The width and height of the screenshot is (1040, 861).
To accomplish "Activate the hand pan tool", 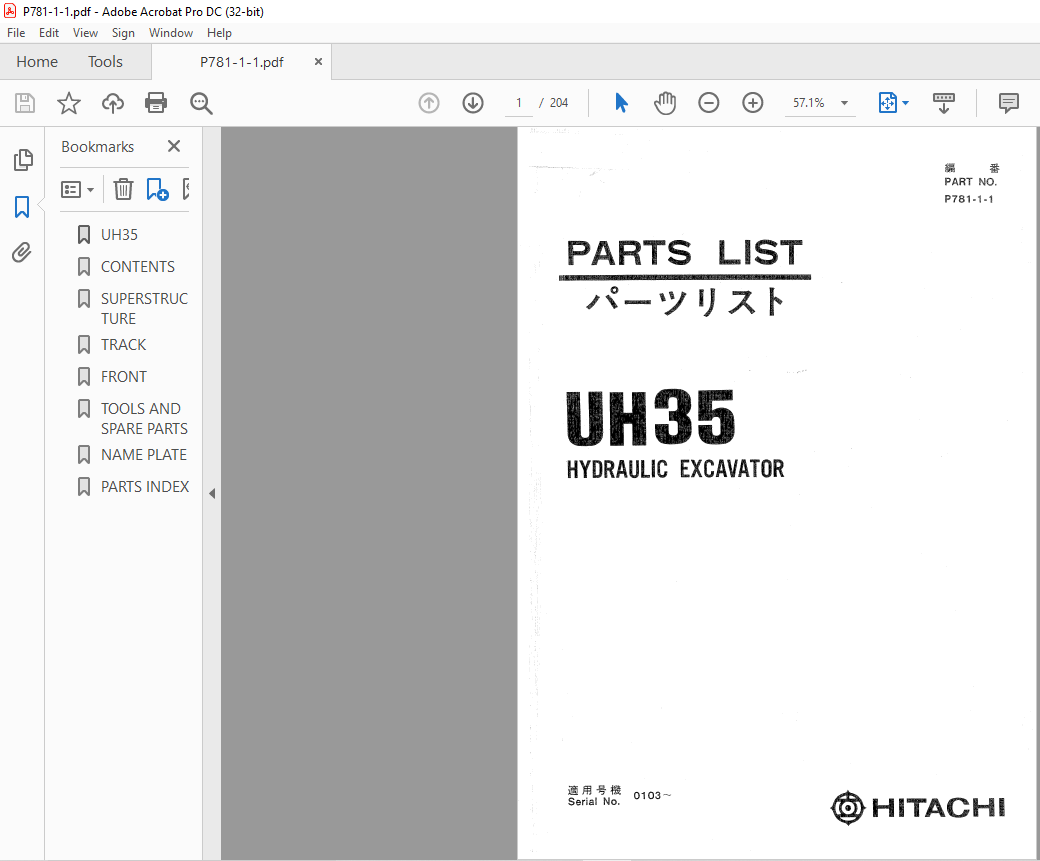I will pyautogui.click(x=665, y=103).
